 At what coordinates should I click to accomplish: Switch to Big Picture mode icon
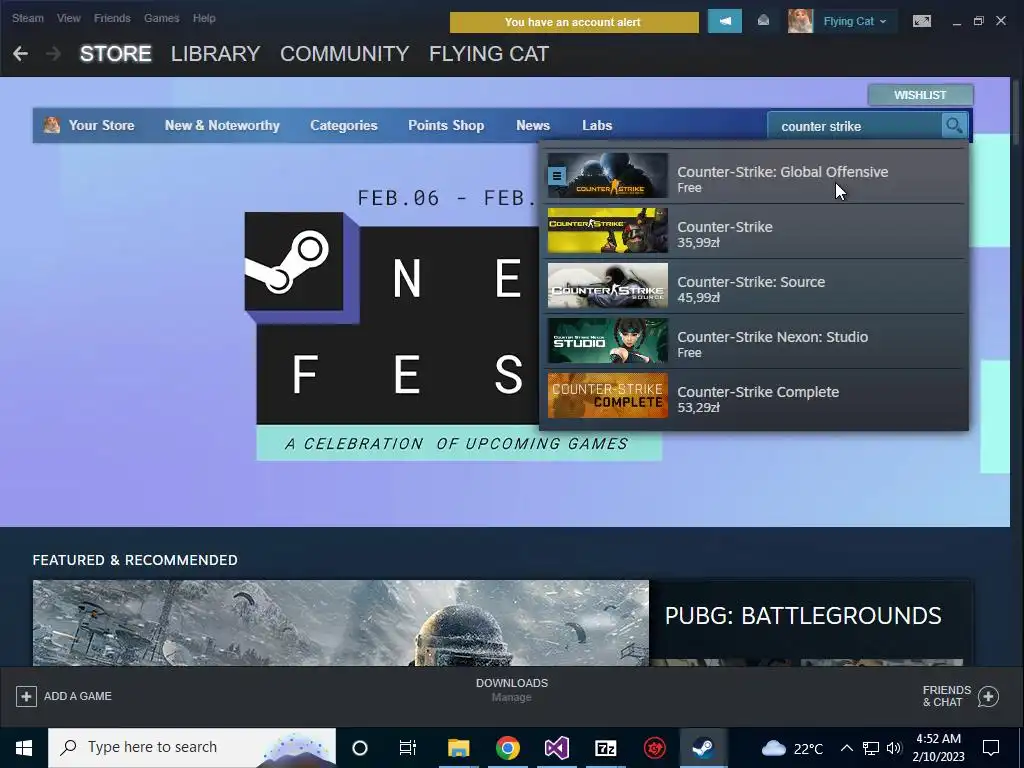(921, 21)
